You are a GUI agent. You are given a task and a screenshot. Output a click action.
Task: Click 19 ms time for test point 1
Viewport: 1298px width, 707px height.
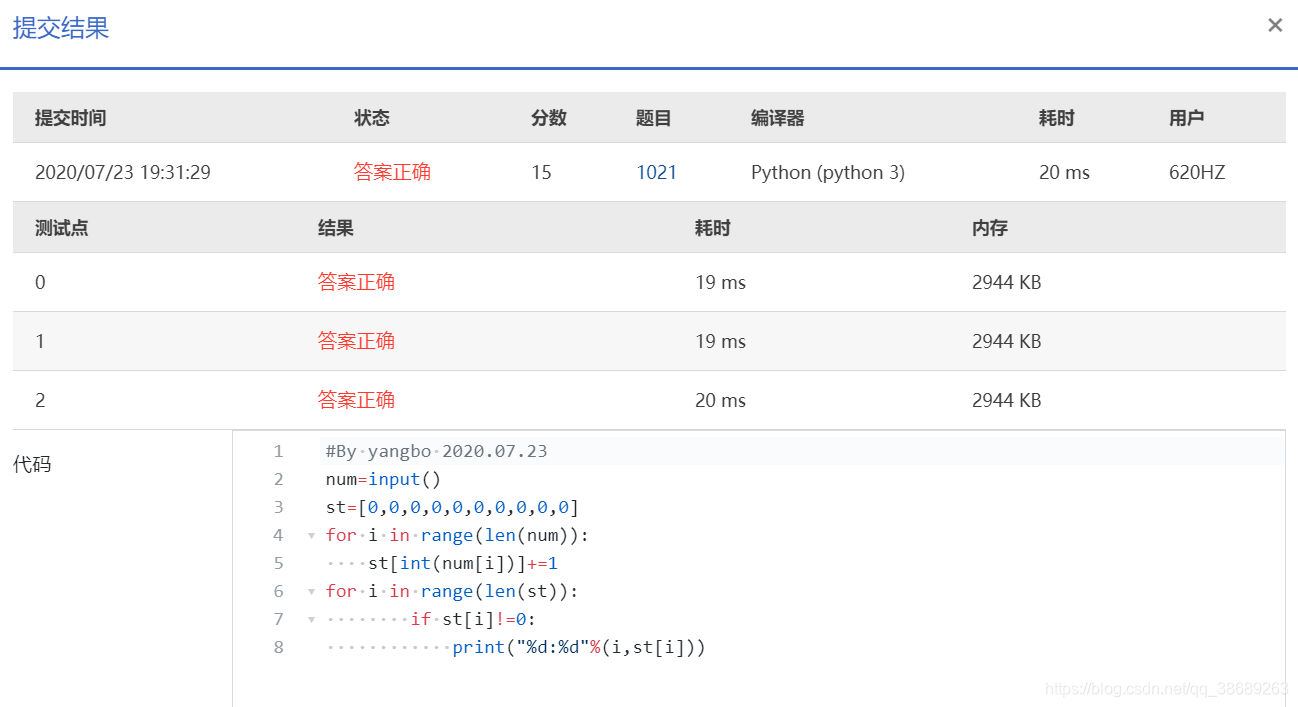point(720,341)
